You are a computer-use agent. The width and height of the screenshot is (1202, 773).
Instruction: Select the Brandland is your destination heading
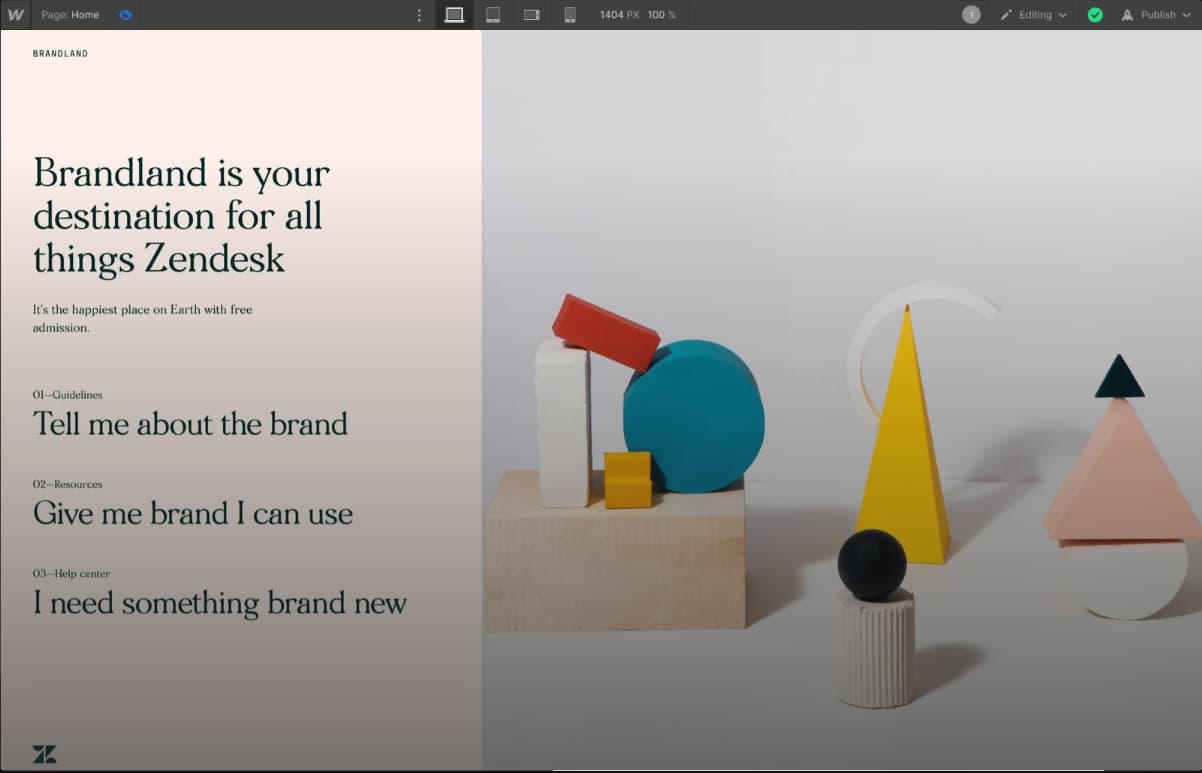(x=182, y=216)
